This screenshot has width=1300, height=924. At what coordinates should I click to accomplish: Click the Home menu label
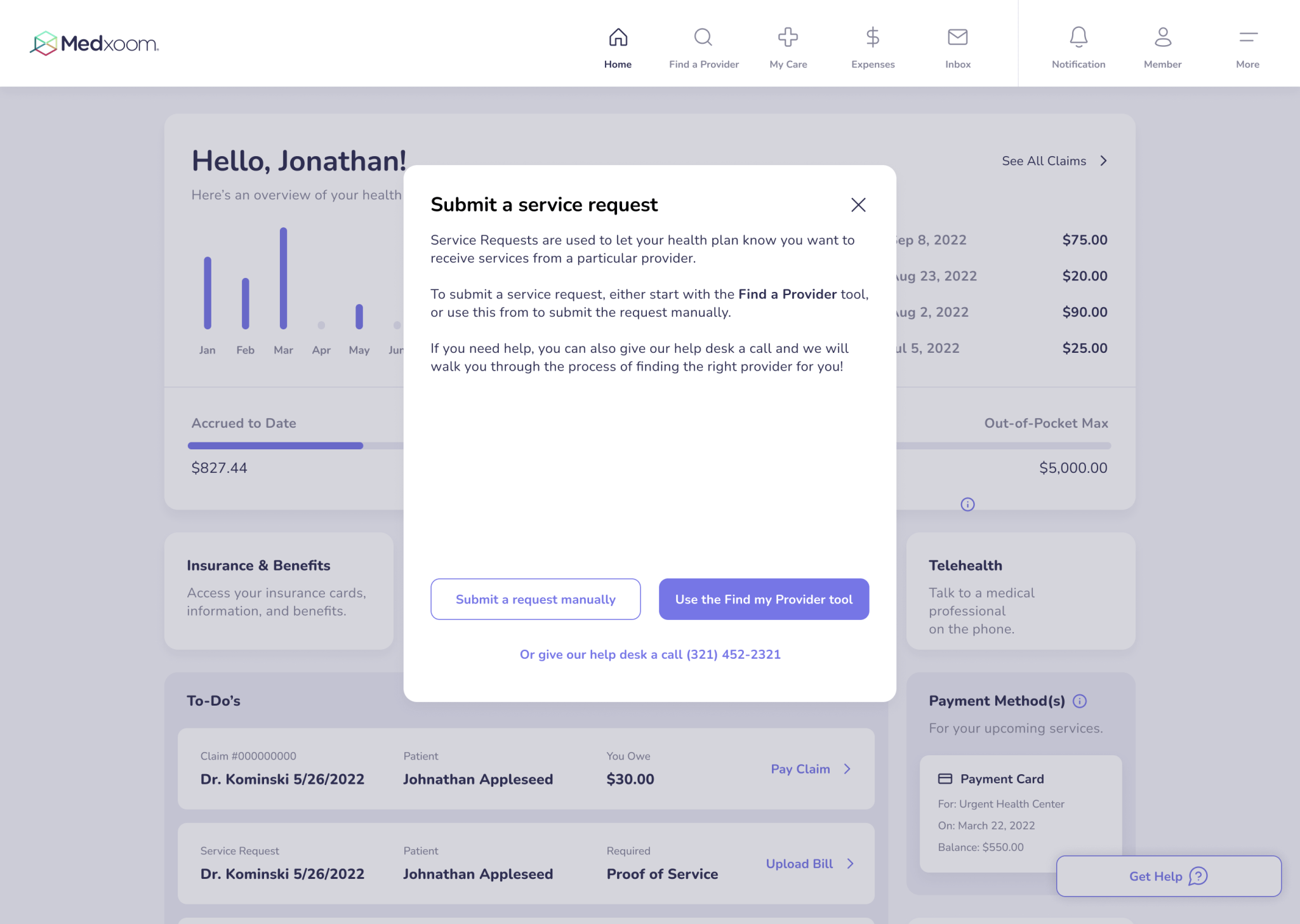[618, 65]
